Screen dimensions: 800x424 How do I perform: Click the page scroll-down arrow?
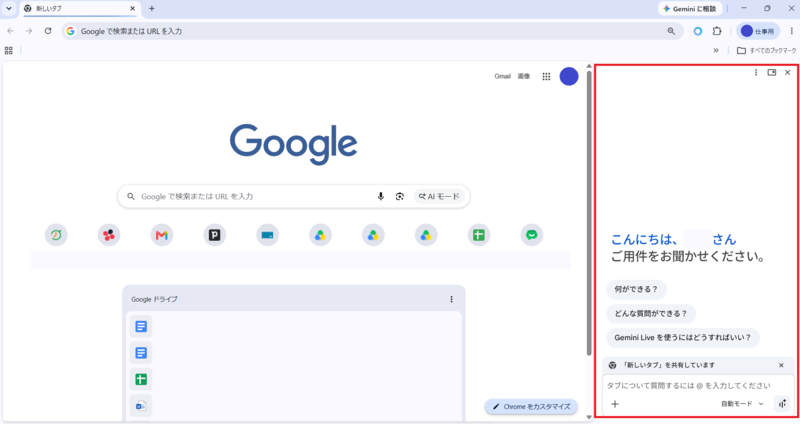[x=589, y=417]
